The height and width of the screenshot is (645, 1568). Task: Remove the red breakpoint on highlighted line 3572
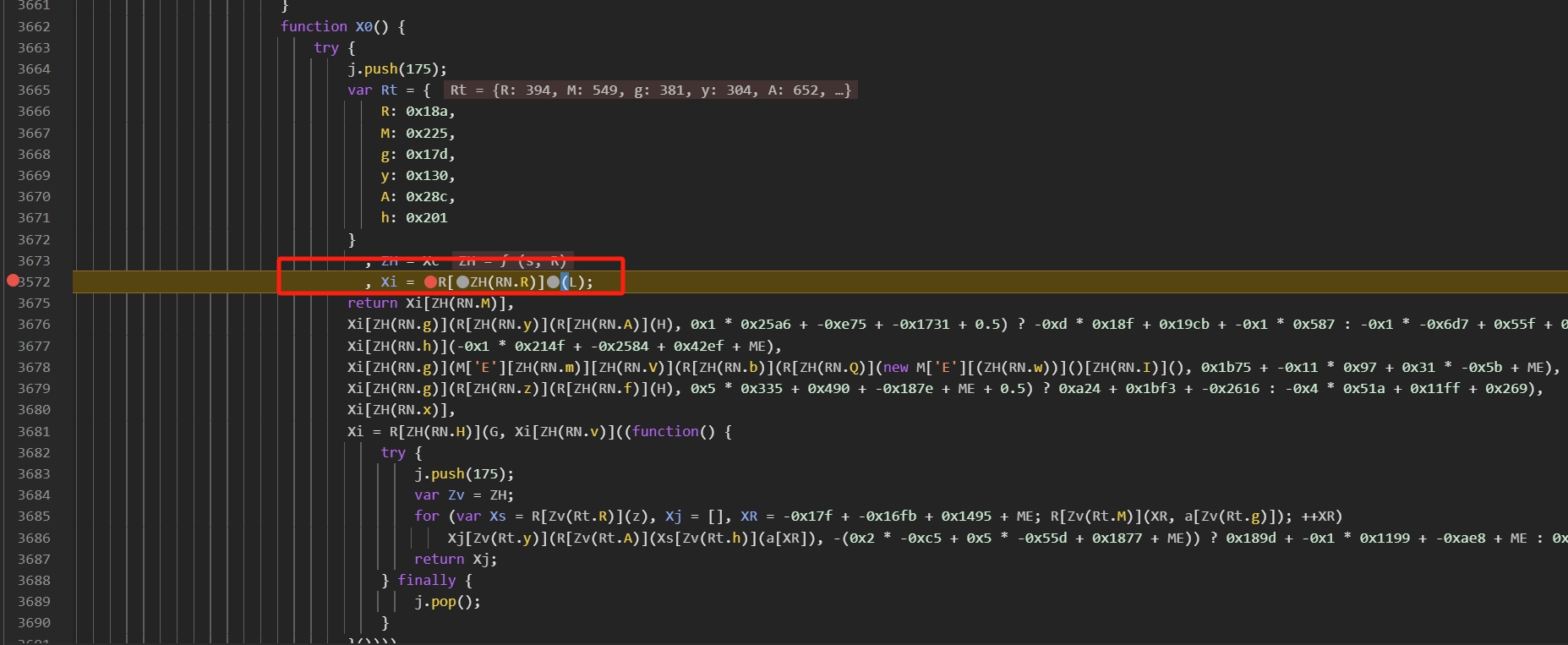(x=13, y=281)
